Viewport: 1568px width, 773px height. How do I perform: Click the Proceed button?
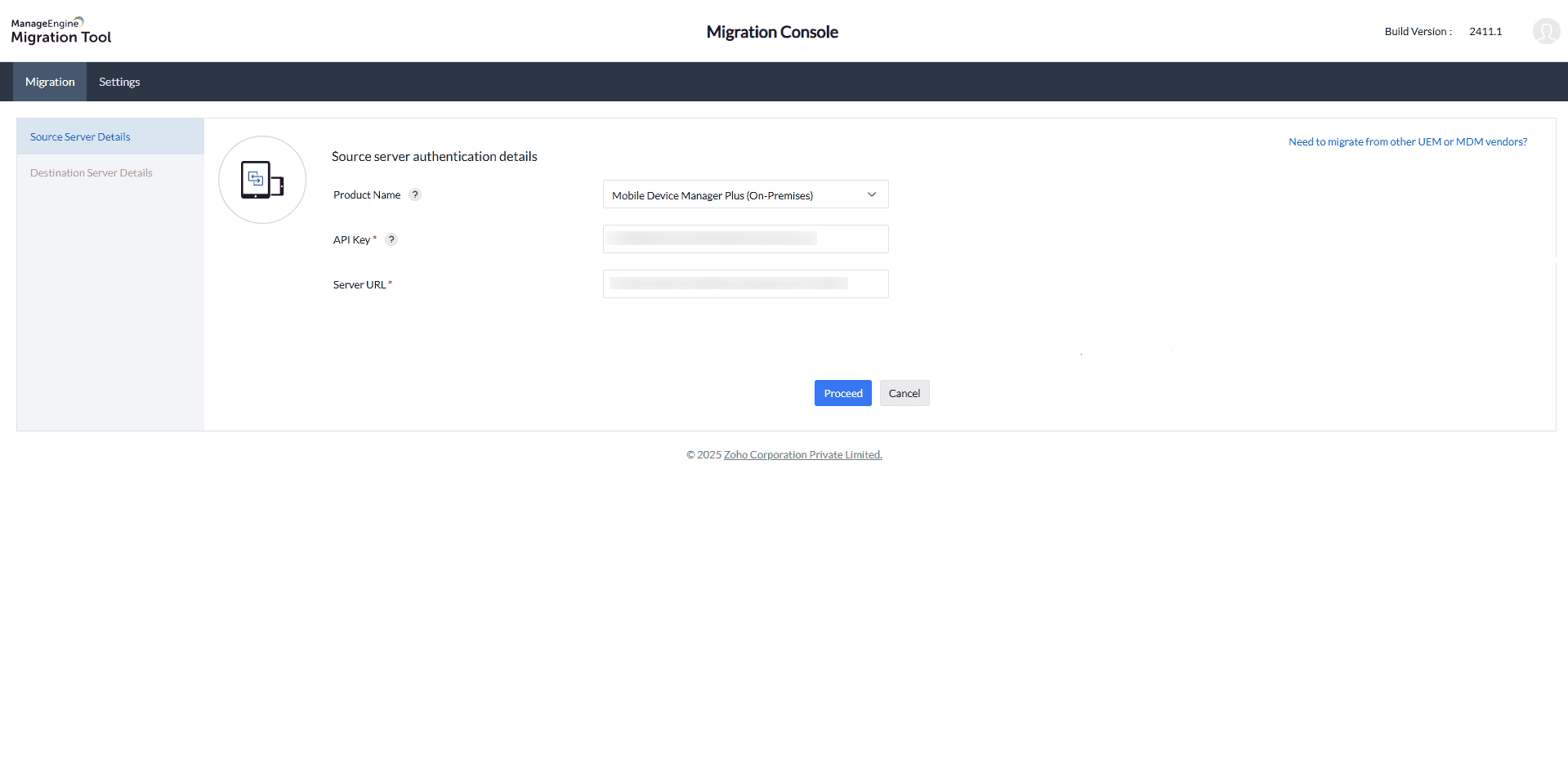[843, 393]
